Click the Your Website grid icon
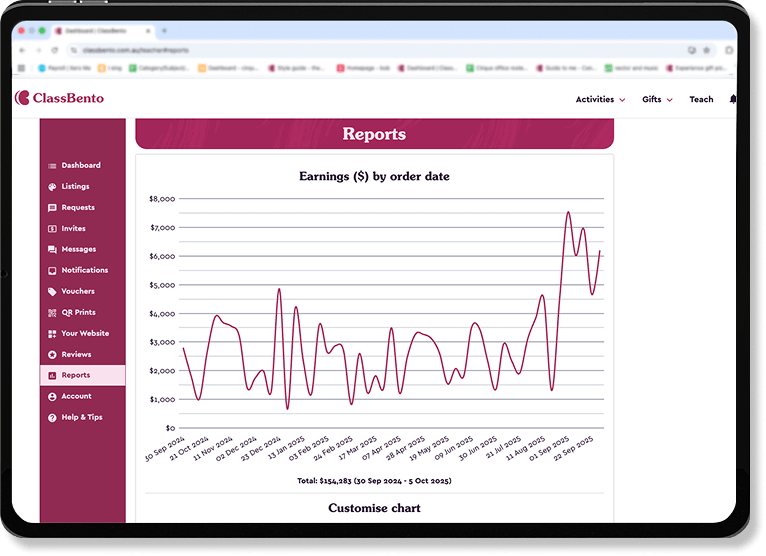The height and width of the screenshot is (556, 766). (52, 334)
